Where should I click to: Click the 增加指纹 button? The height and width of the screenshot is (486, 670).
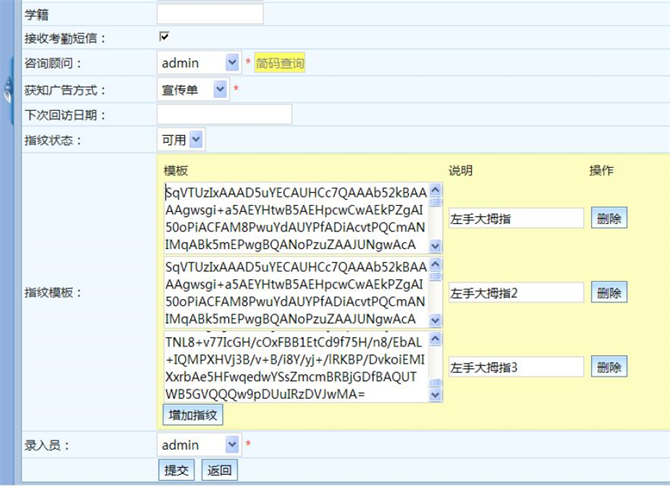192,414
